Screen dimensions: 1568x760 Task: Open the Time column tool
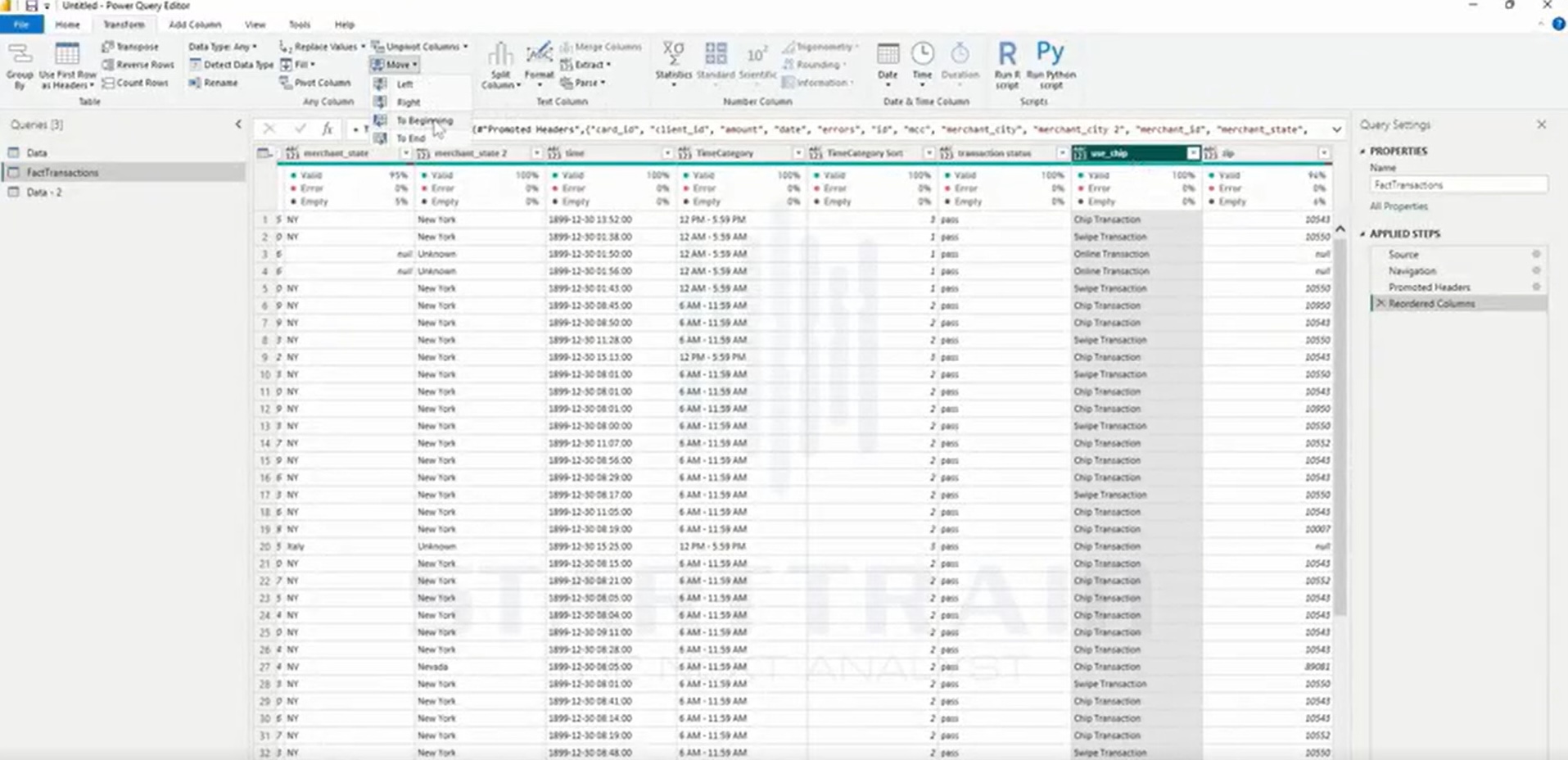pos(922,64)
